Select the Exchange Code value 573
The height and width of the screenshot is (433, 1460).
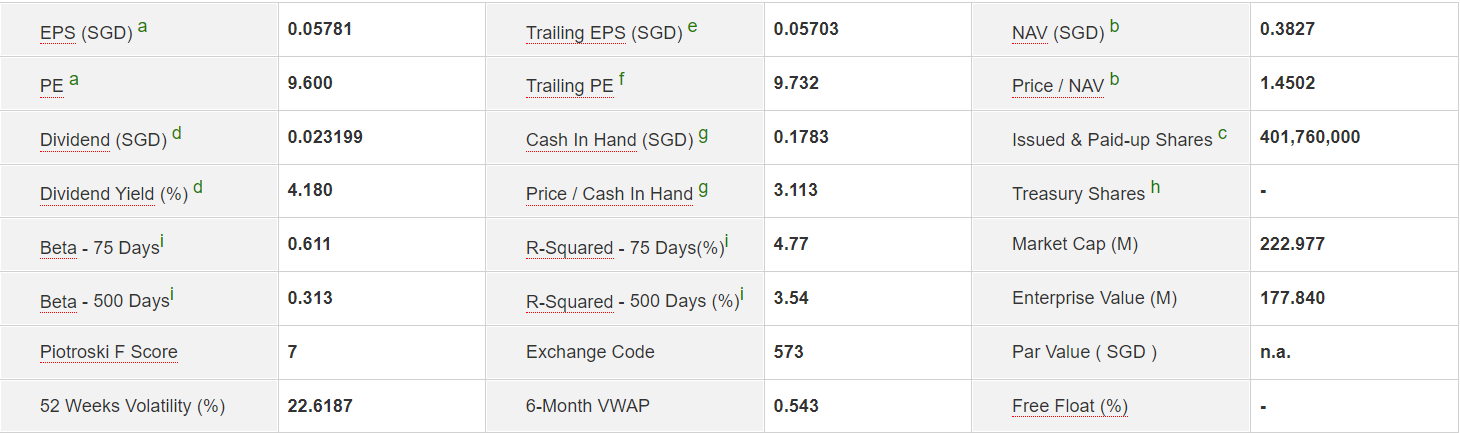(788, 352)
